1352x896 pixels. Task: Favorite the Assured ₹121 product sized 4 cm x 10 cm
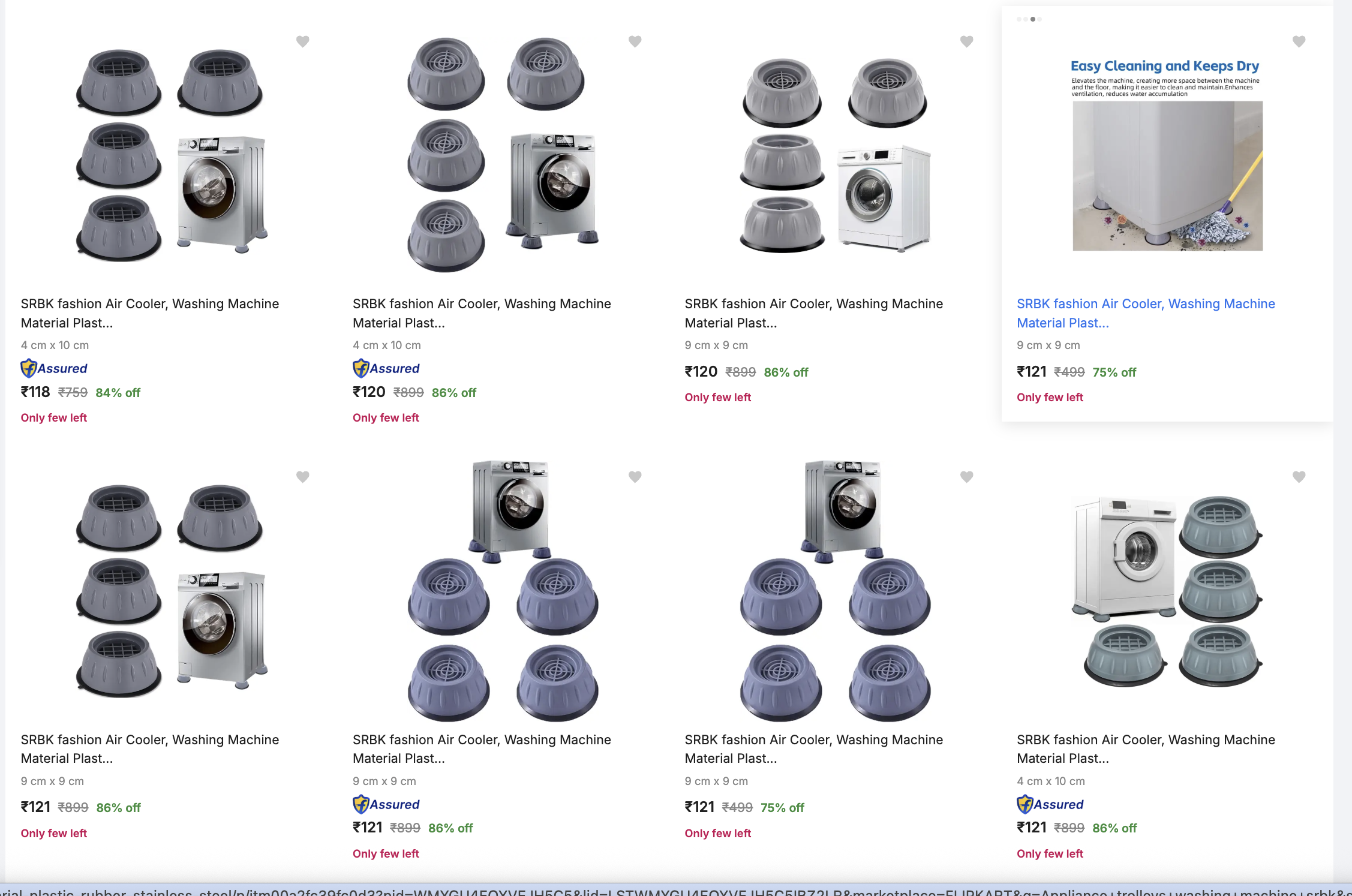1299,477
